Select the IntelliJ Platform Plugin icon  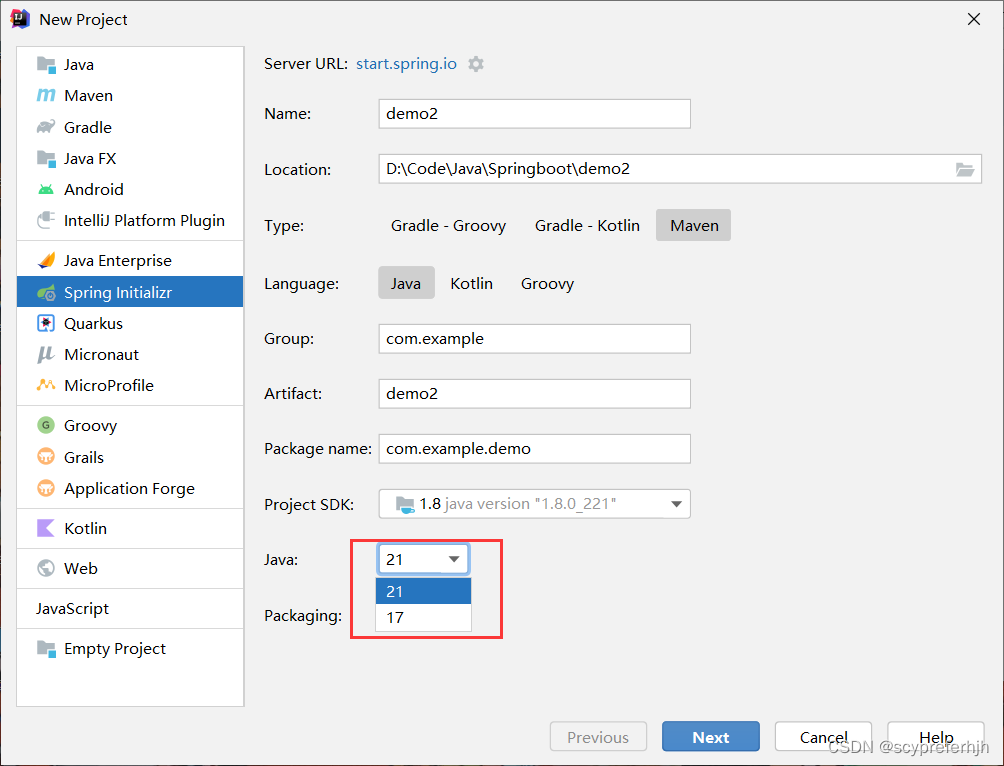46,221
